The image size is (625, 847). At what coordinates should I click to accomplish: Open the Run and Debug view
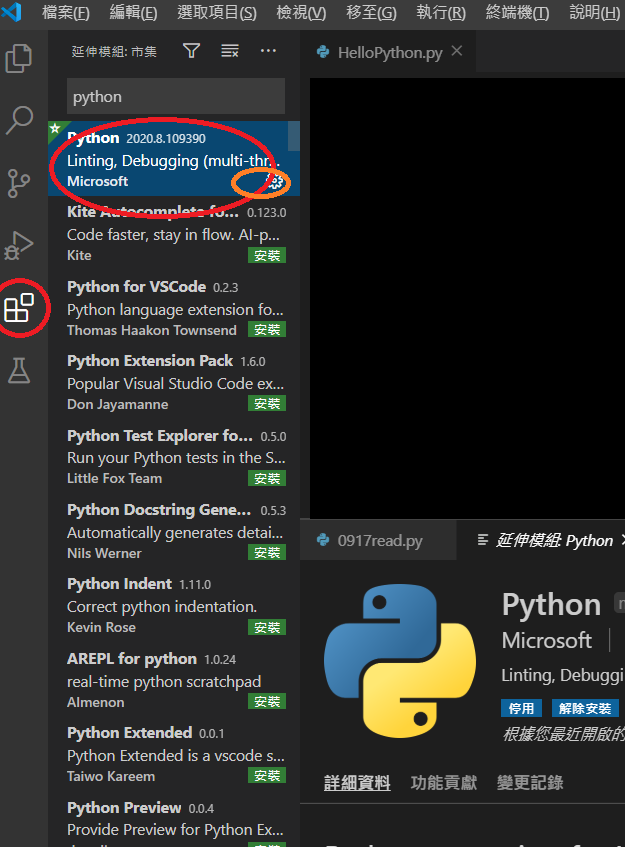pyautogui.click(x=19, y=245)
